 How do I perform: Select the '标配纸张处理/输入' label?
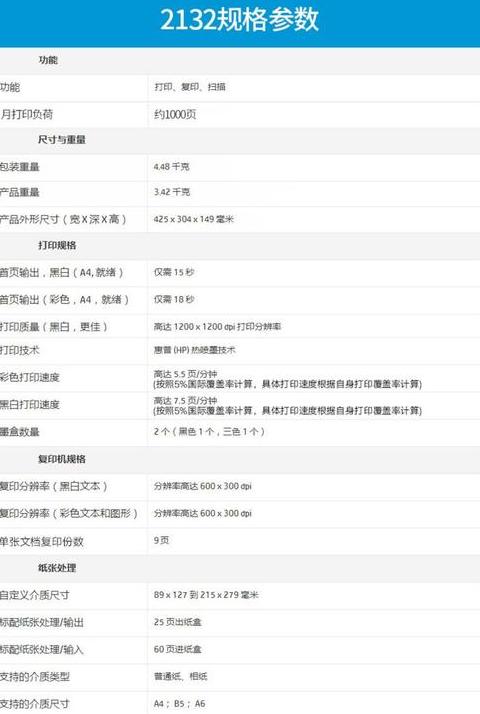[x=42, y=649]
